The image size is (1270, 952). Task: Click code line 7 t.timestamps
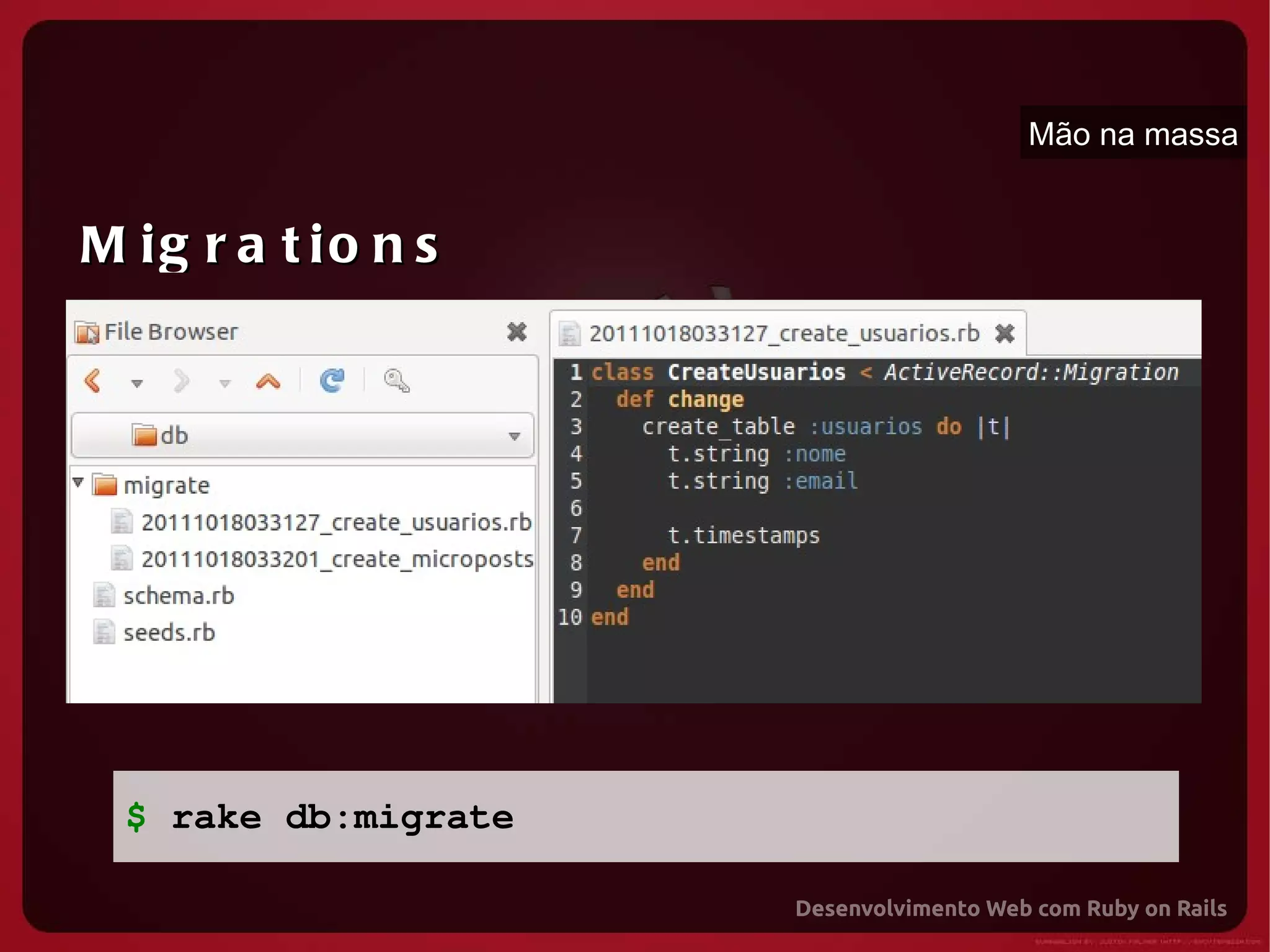(743, 535)
